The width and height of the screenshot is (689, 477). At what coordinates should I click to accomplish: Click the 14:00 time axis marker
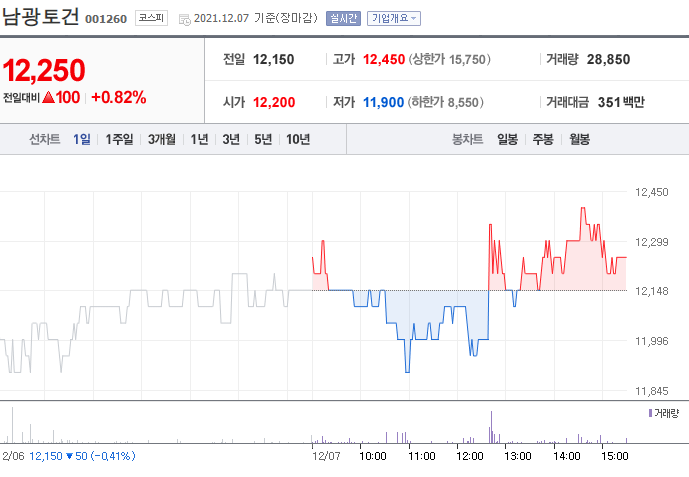pos(566,456)
